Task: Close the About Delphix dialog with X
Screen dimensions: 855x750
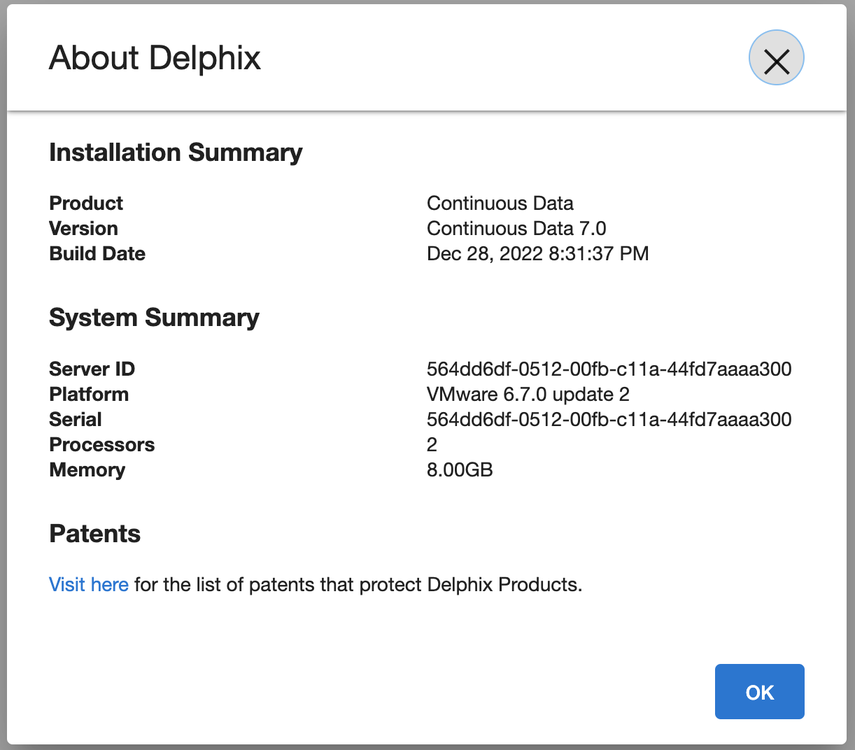Action: (x=776, y=58)
